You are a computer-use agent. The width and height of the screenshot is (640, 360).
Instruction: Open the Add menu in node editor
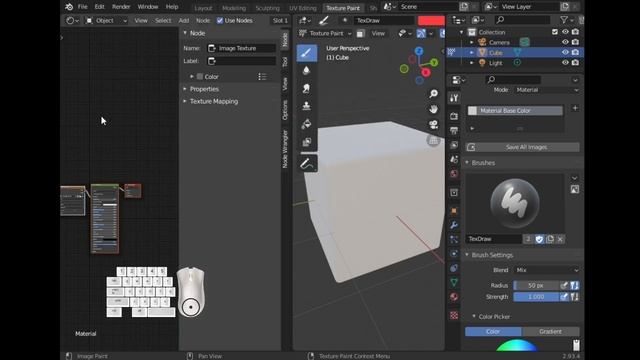click(x=184, y=20)
